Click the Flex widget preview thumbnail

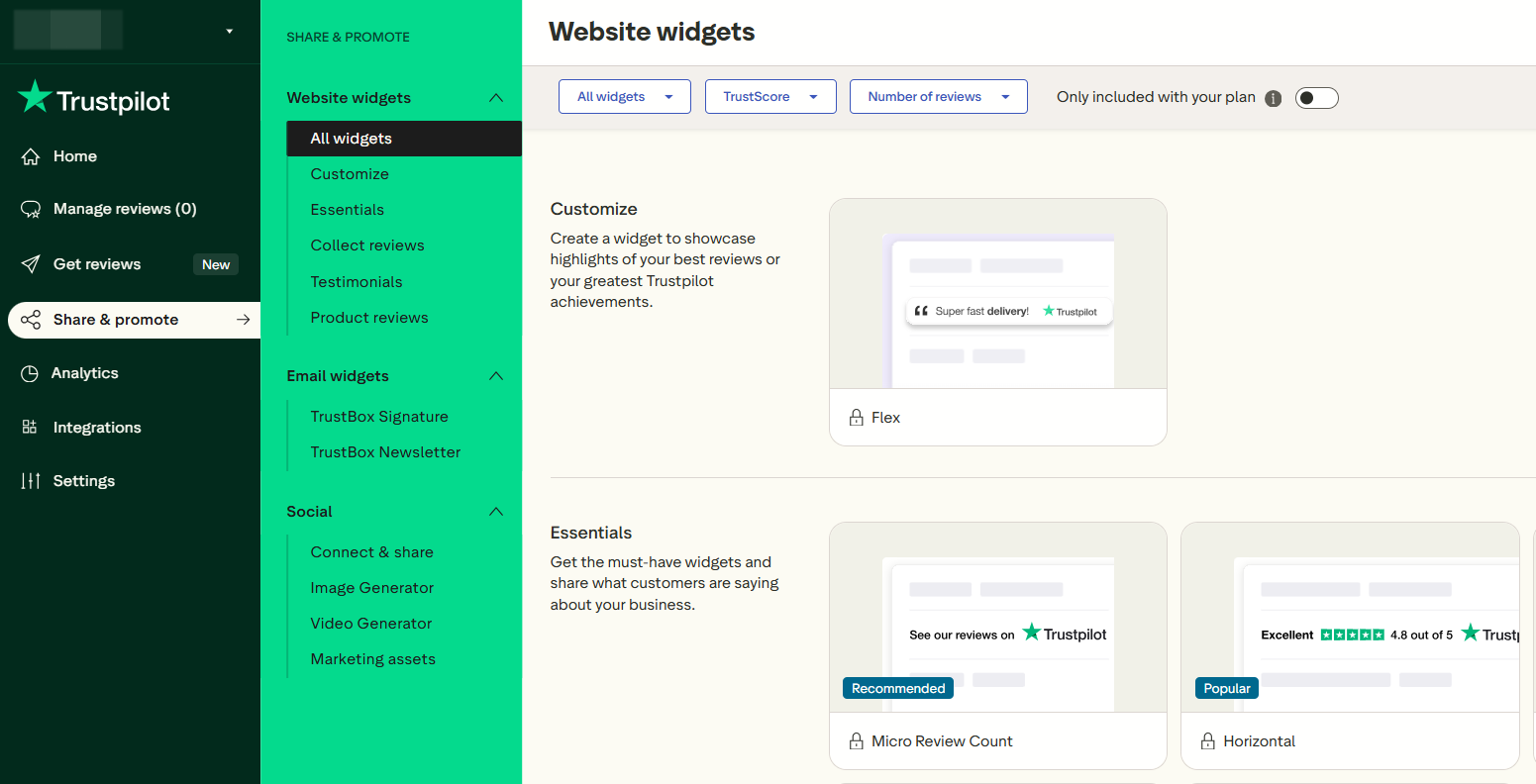[x=998, y=294]
